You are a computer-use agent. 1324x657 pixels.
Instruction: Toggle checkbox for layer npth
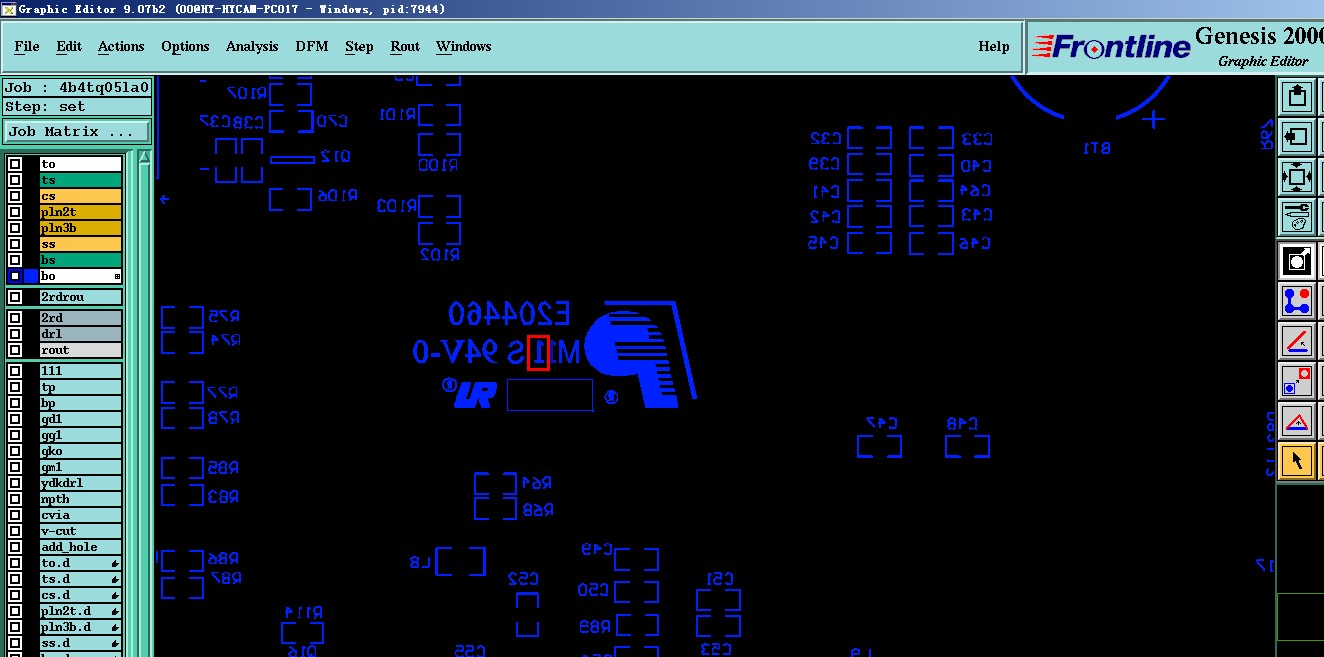tap(15, 499)
